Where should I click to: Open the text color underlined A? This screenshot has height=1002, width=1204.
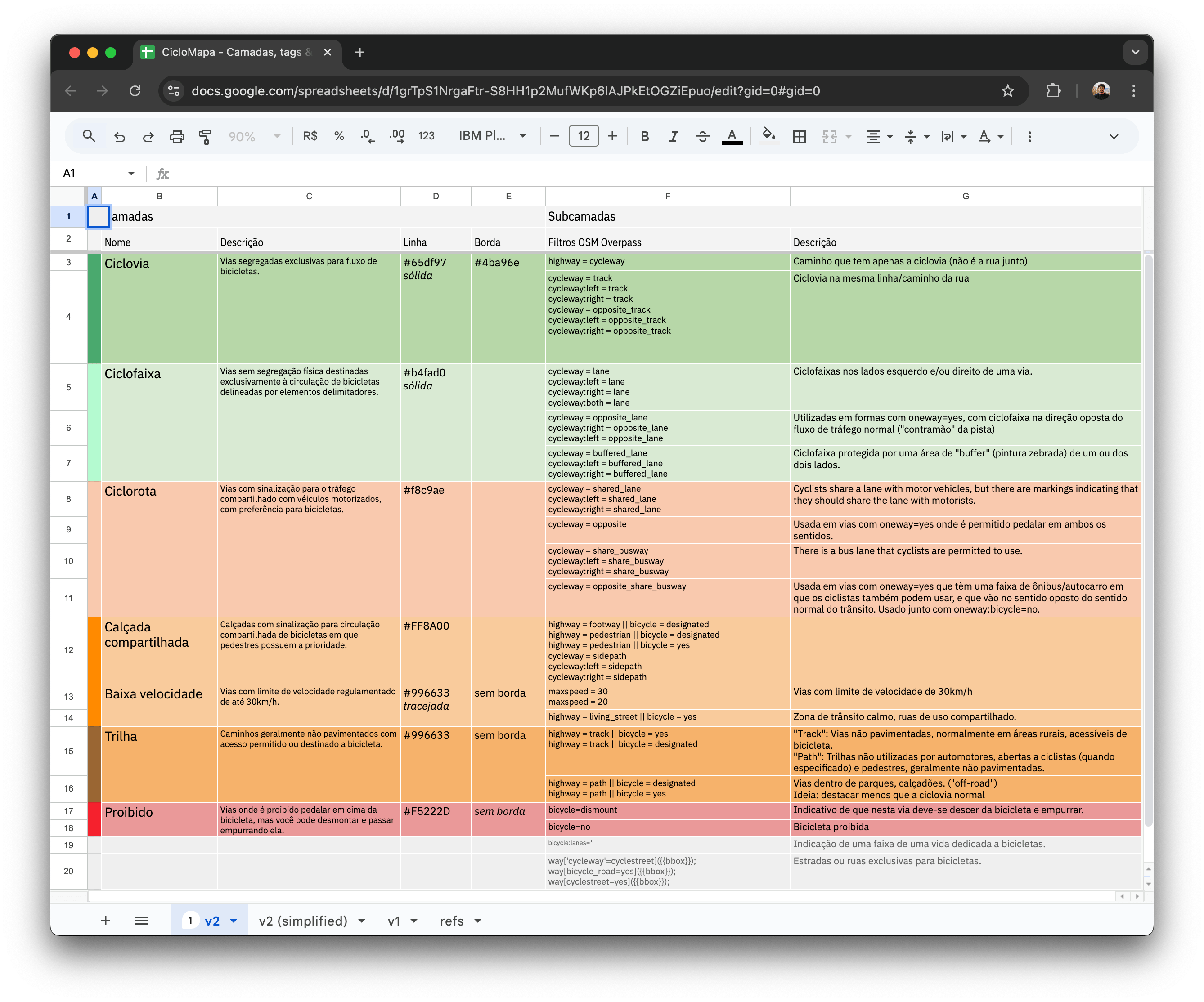click(732, 136)
